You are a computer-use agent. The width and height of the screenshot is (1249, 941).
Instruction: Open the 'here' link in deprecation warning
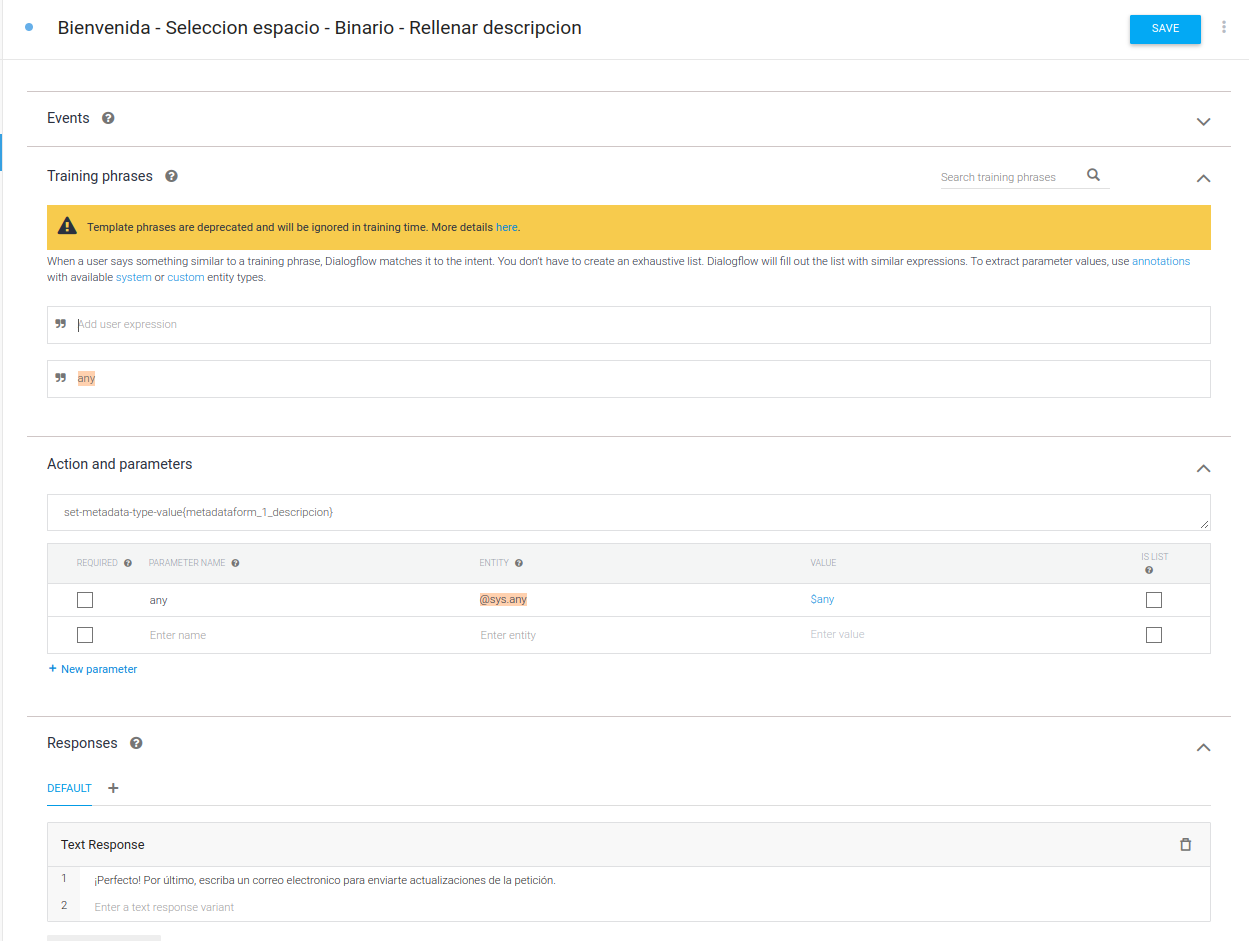pos(506,227)
